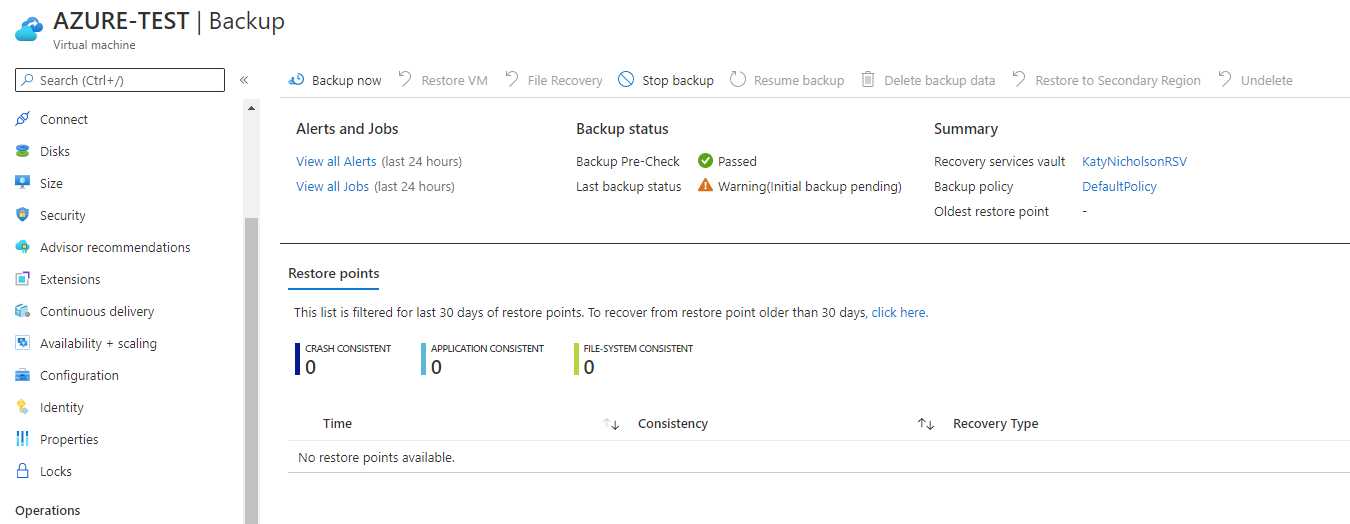Click the Properties bars icon
The height and width of the screenshot is (524, 1350).
coord(22,439)
